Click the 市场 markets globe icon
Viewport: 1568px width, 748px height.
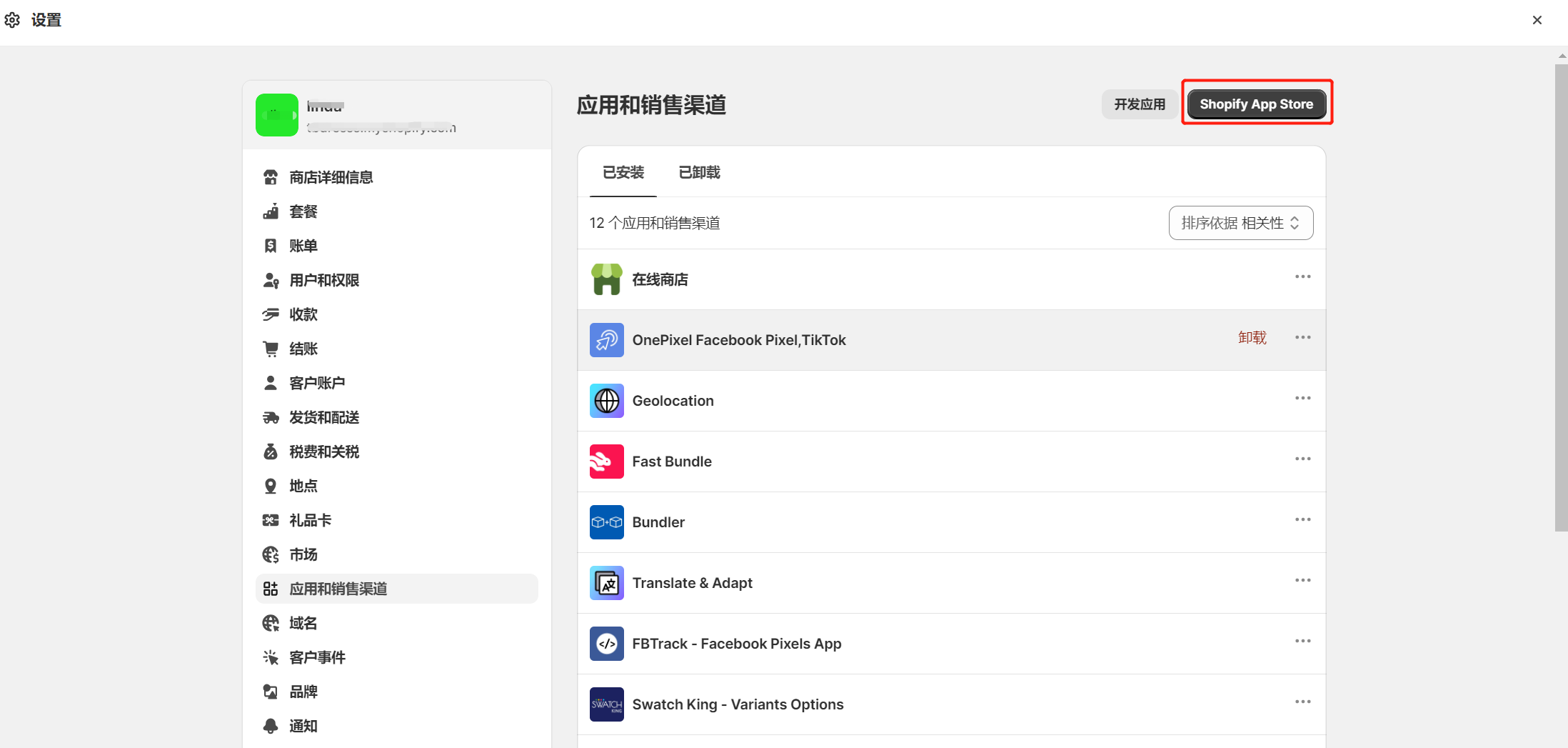click(x=271, y=554)
